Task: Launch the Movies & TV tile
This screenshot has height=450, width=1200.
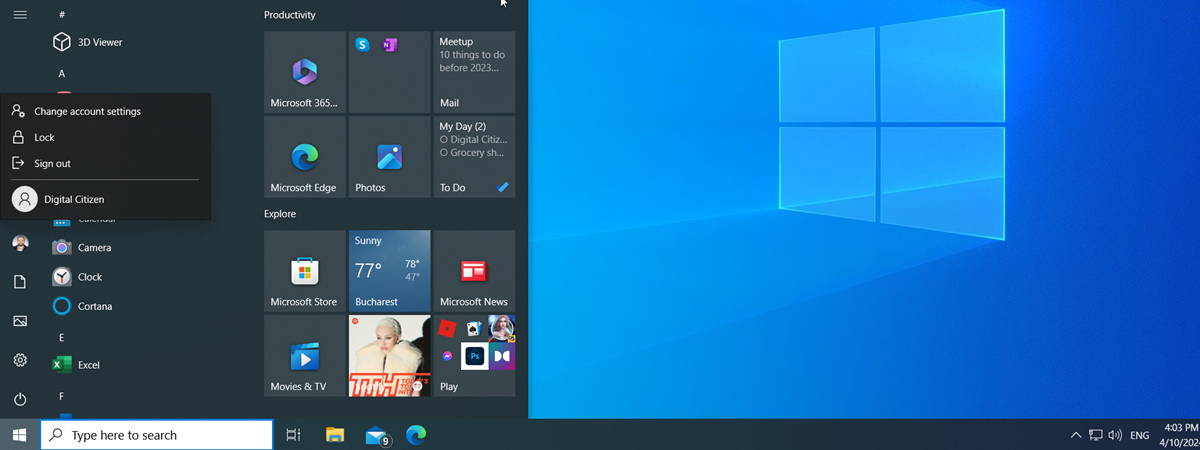Action: click(x=305, y=356)
